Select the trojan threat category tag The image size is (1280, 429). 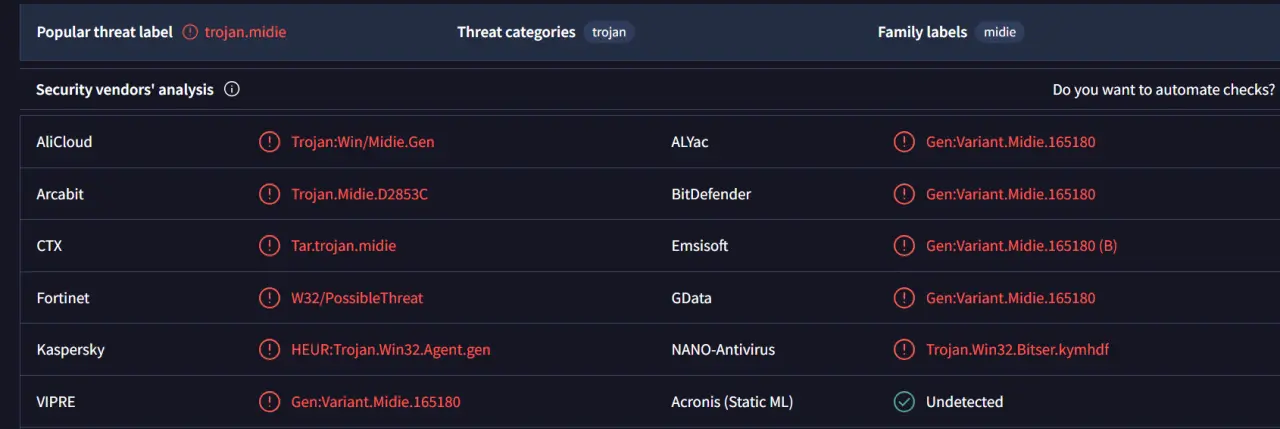point(609,32)
